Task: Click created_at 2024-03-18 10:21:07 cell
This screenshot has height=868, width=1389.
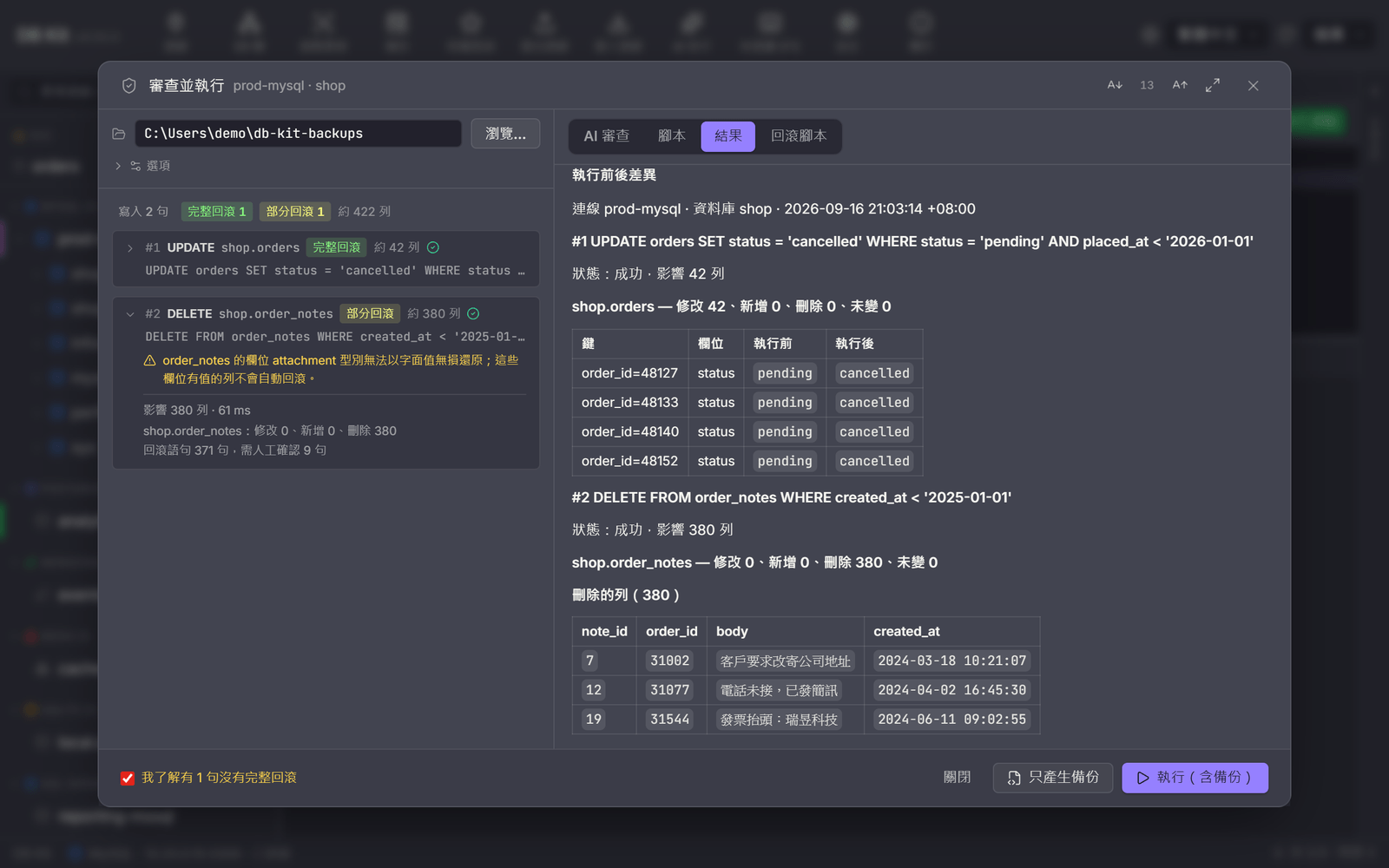Action: (951, 661)
